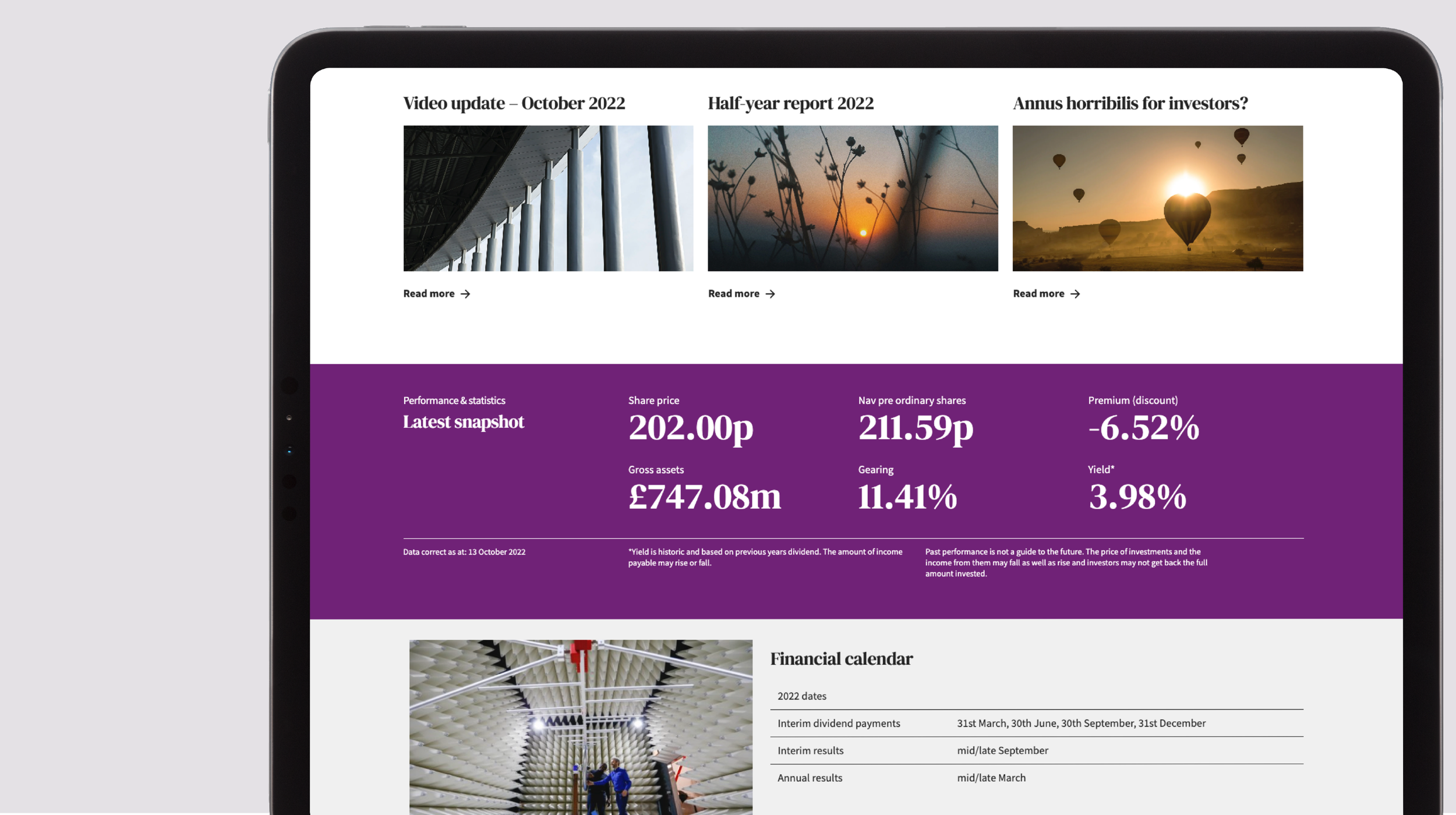The height and width of the screenshot is (815, 1456).
Task: Click the Interim dividend payments row
Action: click(1036, 723)
